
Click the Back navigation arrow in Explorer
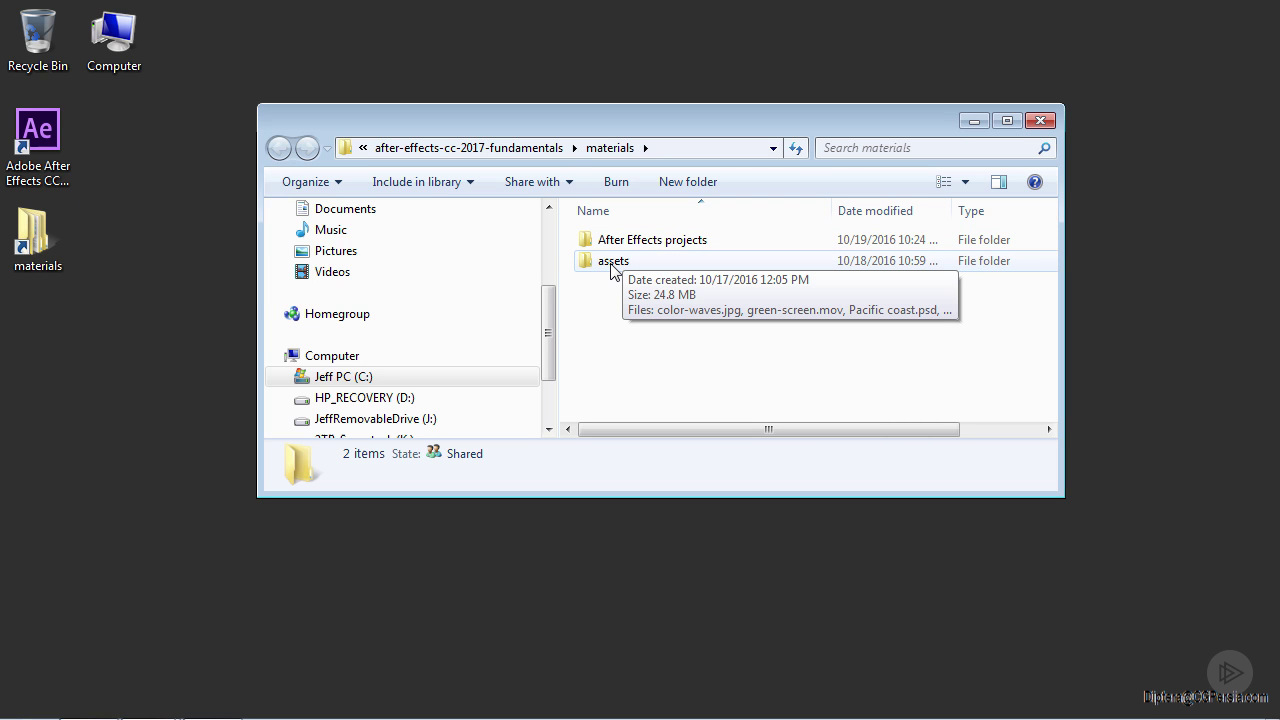[x=280, y=148]
